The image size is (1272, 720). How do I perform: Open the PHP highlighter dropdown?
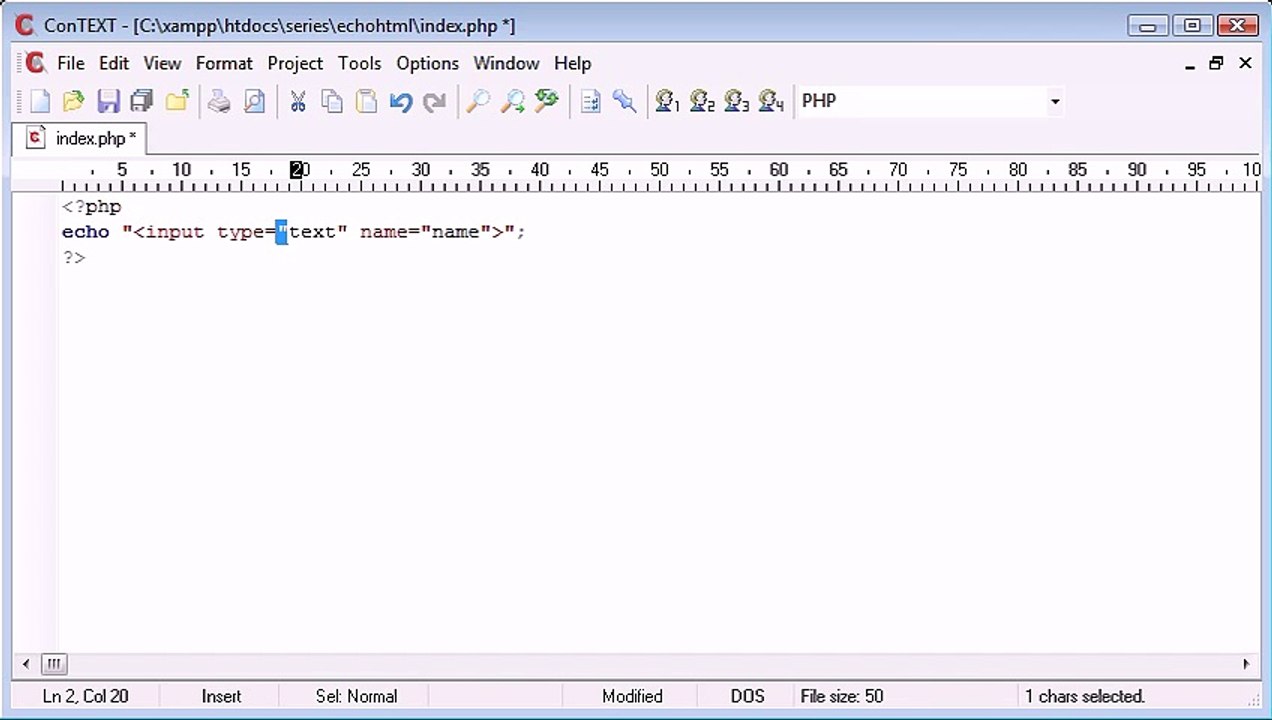tap(1054, 101)
